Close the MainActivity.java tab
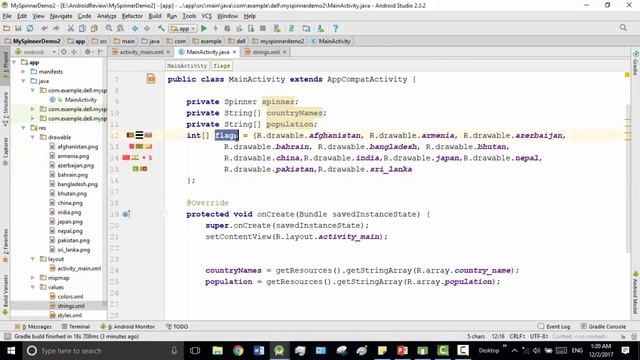The image size is (640, 360). (x=234, y=52)
